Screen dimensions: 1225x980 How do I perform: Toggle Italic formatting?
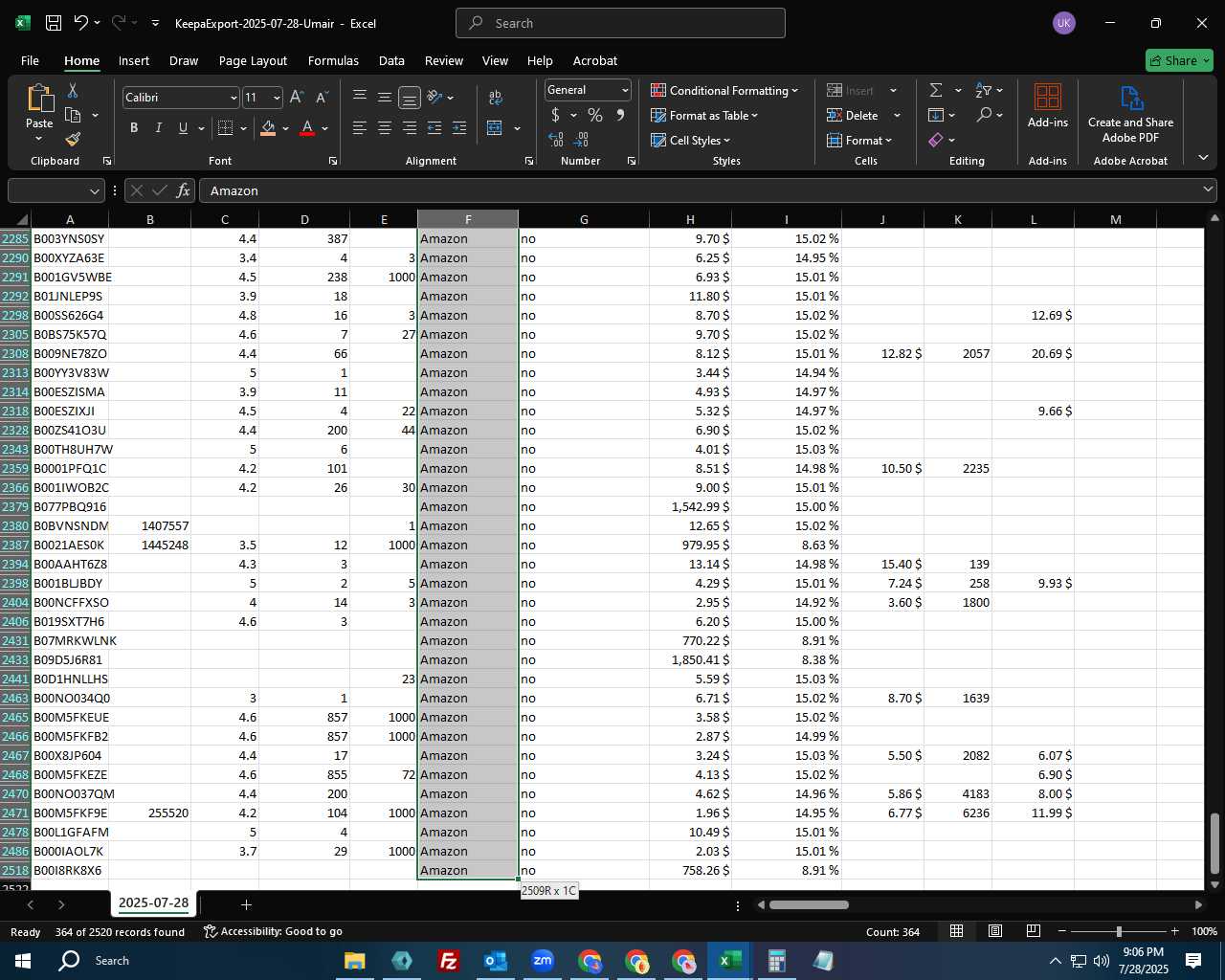tap(159, 128)
